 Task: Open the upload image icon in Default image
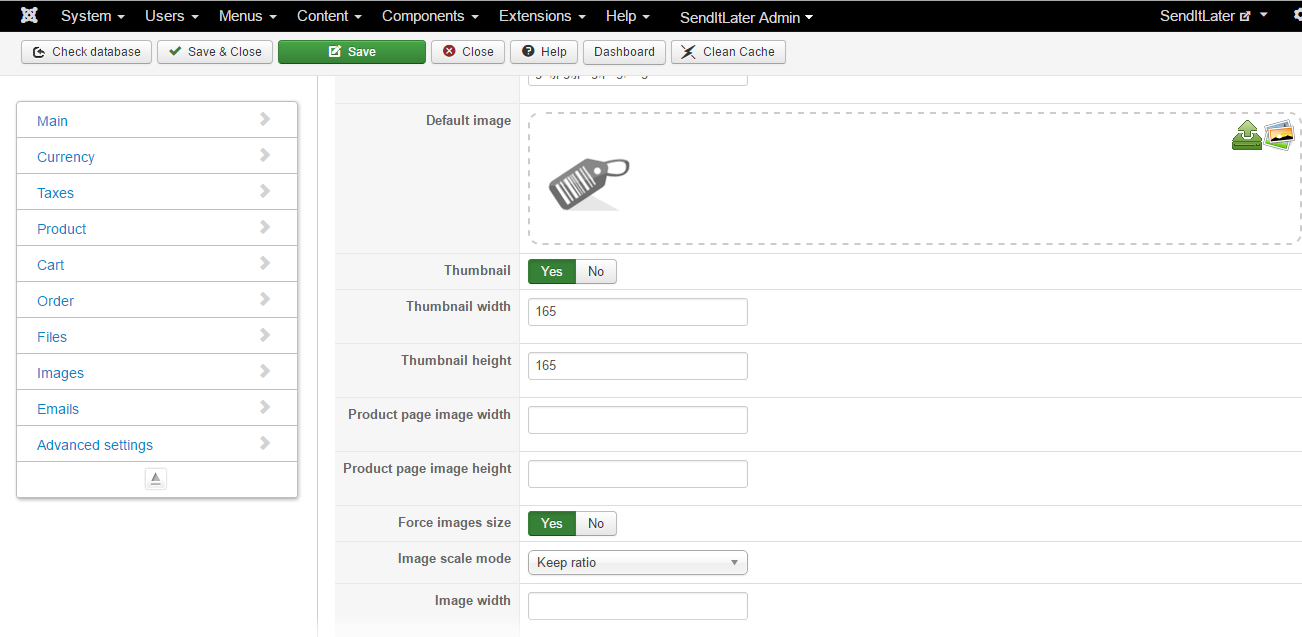1247,135
